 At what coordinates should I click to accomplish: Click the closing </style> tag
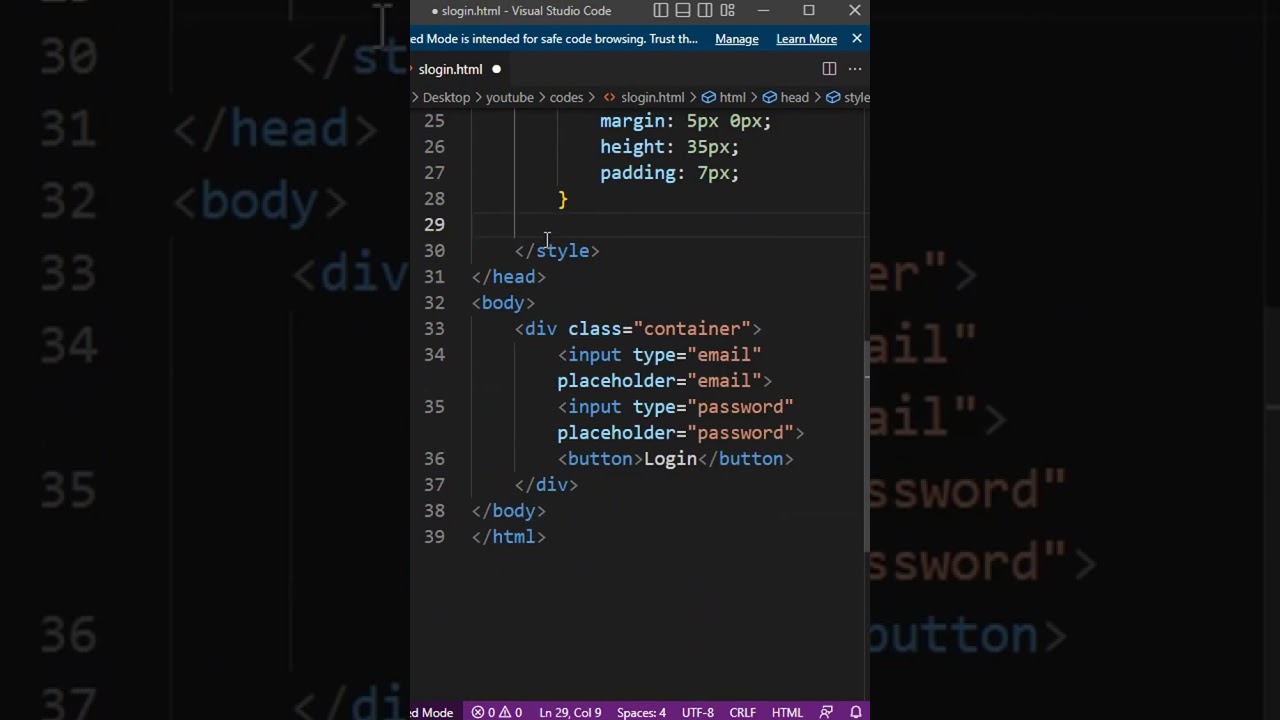(x=557, y=250)
